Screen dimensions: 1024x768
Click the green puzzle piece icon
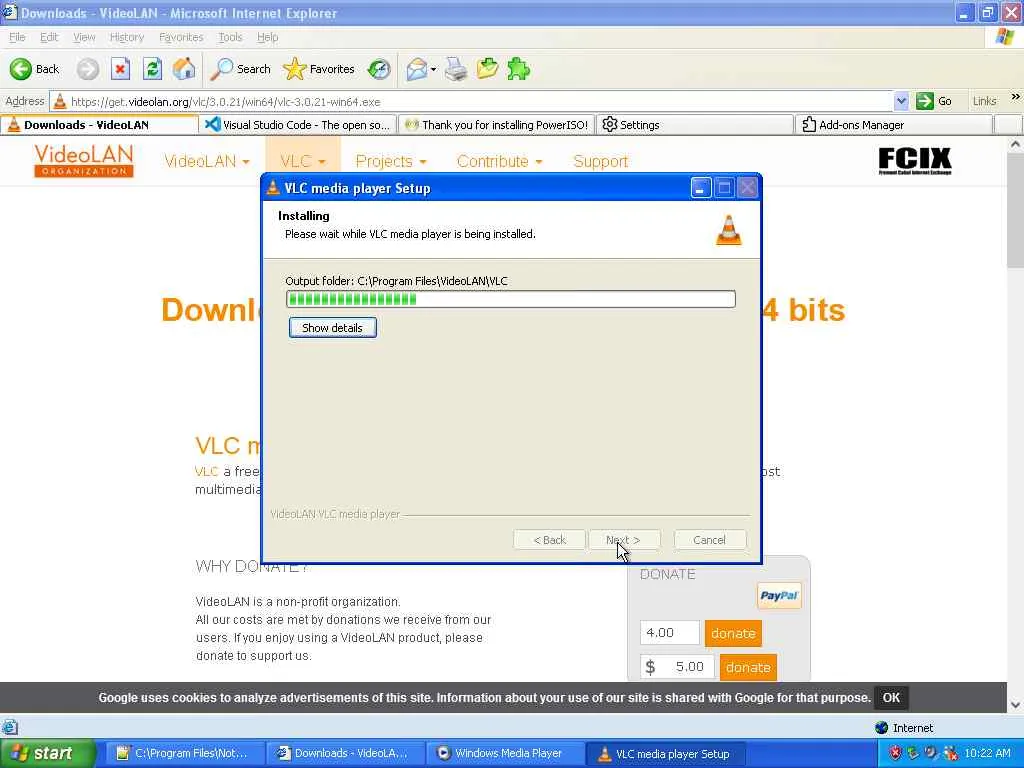pyautogui.click(x=519, y=69)
